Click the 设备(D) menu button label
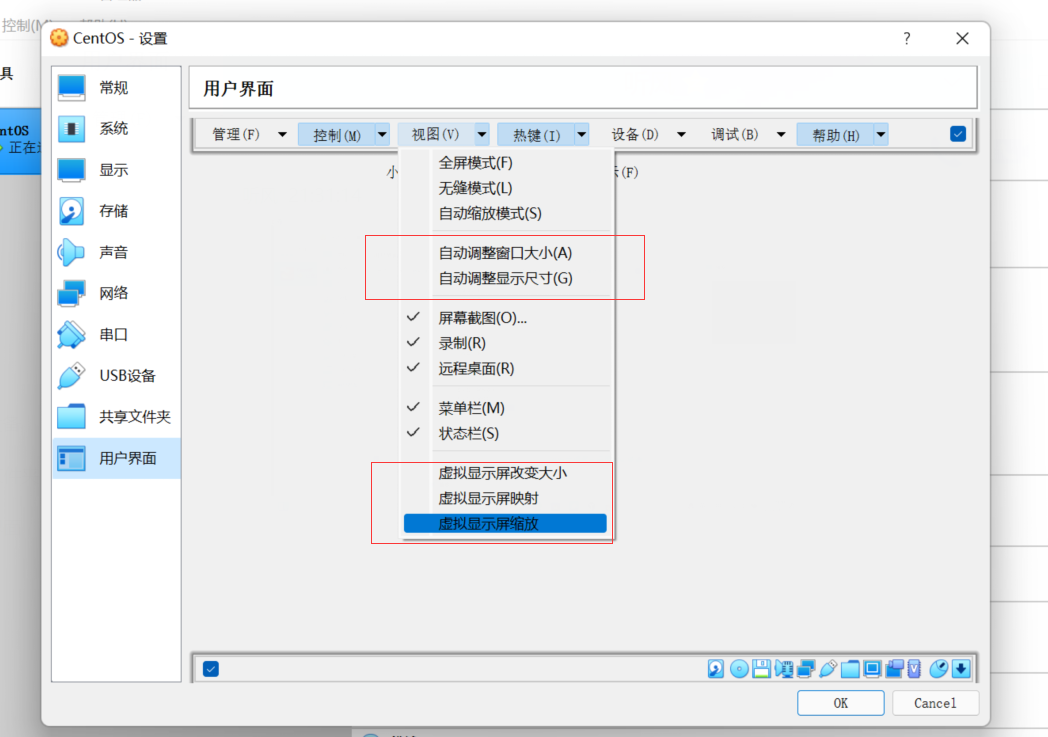 [635, 135]
